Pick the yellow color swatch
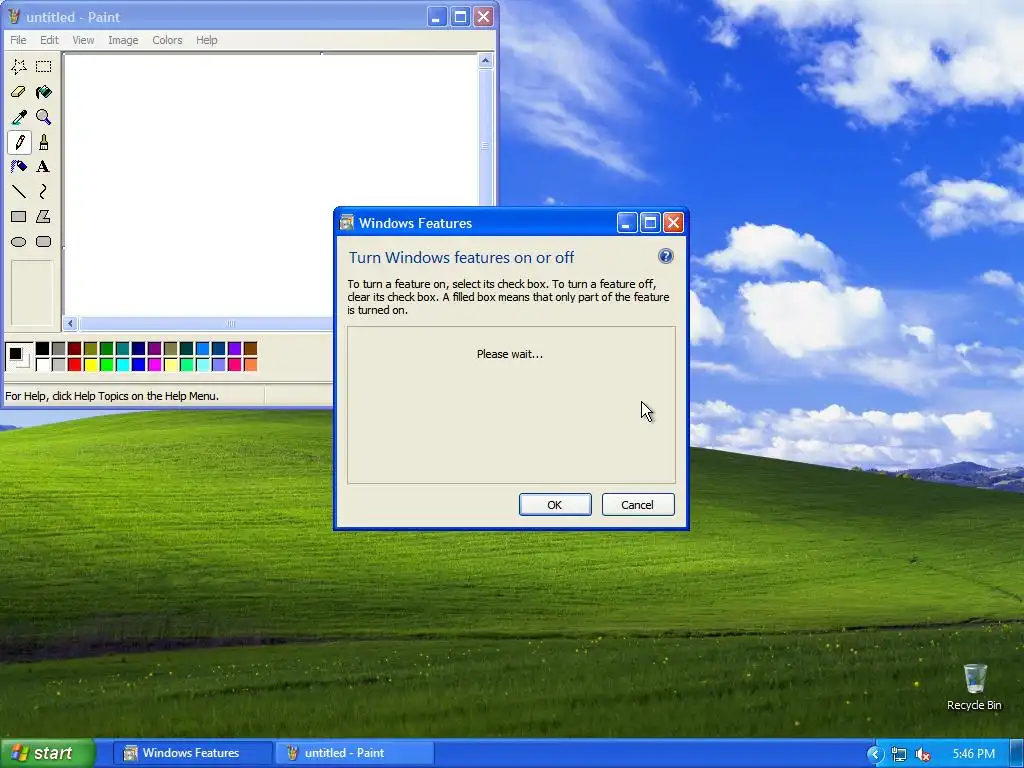The height and width of the screenshot is (768, 1024). click(x=91, y=364)
